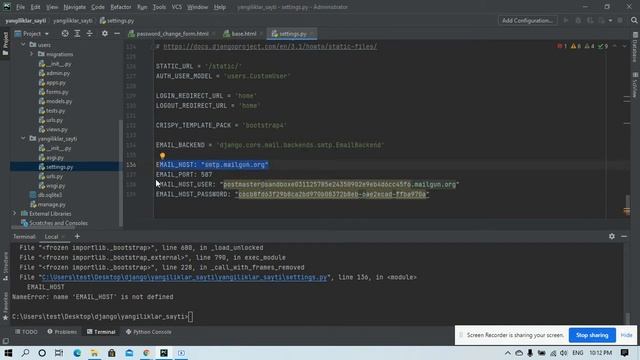This screenshot has width=640, height=360.
Task: Open Windows taskbar search
Action: pos(25,353)
